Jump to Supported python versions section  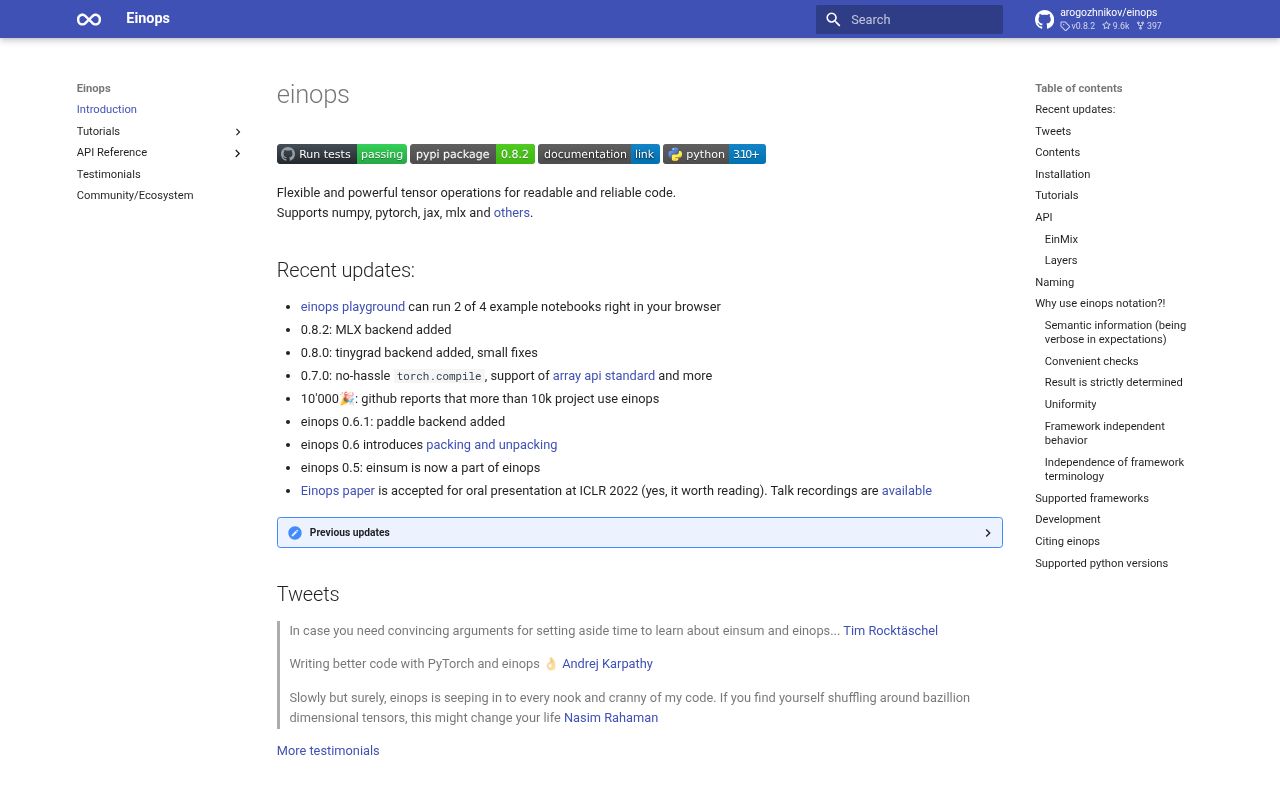(x=1101, y=563)
